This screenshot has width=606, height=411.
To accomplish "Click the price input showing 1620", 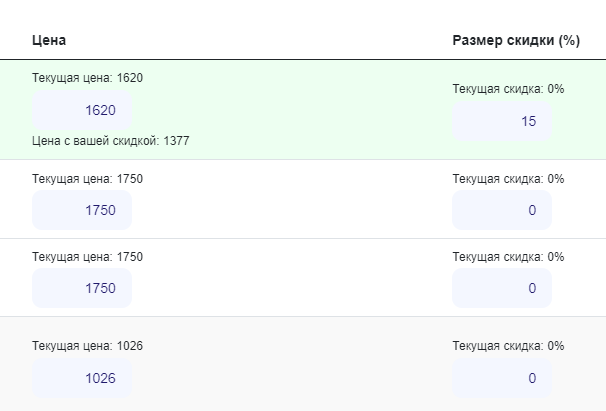I will point(82,110).
